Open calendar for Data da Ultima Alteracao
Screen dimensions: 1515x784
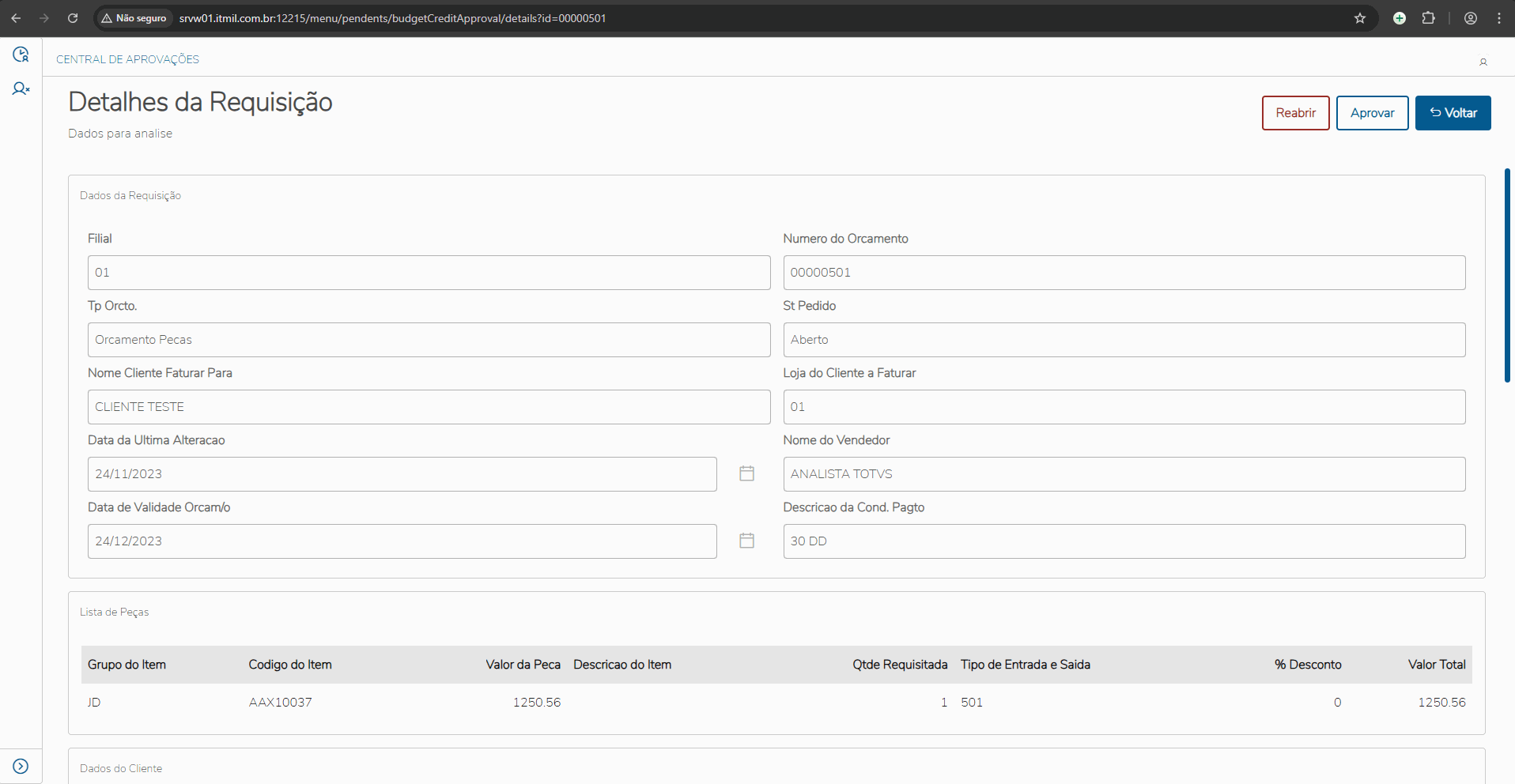[746, 473]
